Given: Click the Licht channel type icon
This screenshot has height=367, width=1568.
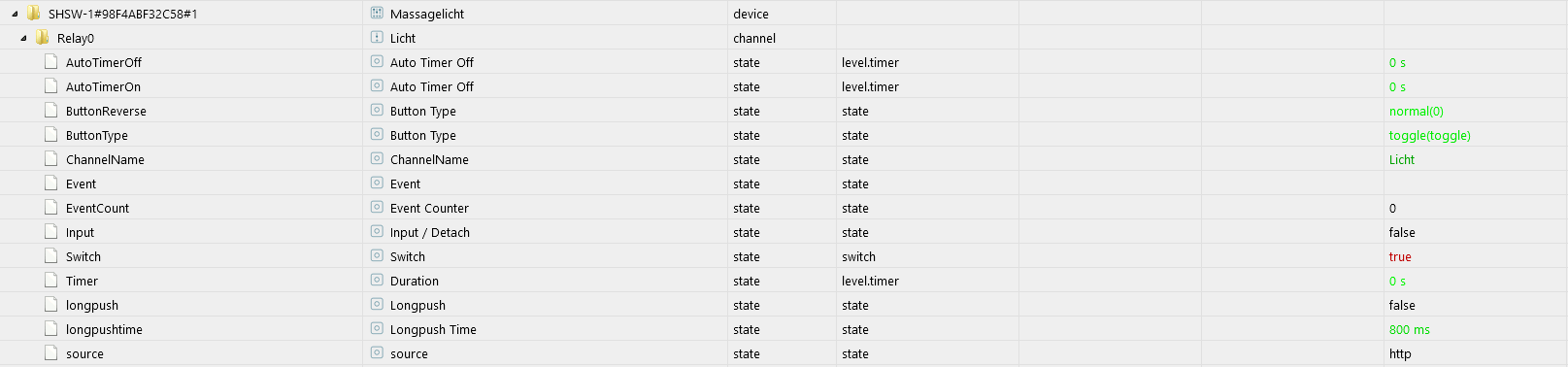Looking at the screenshot, I should [377, 38].
